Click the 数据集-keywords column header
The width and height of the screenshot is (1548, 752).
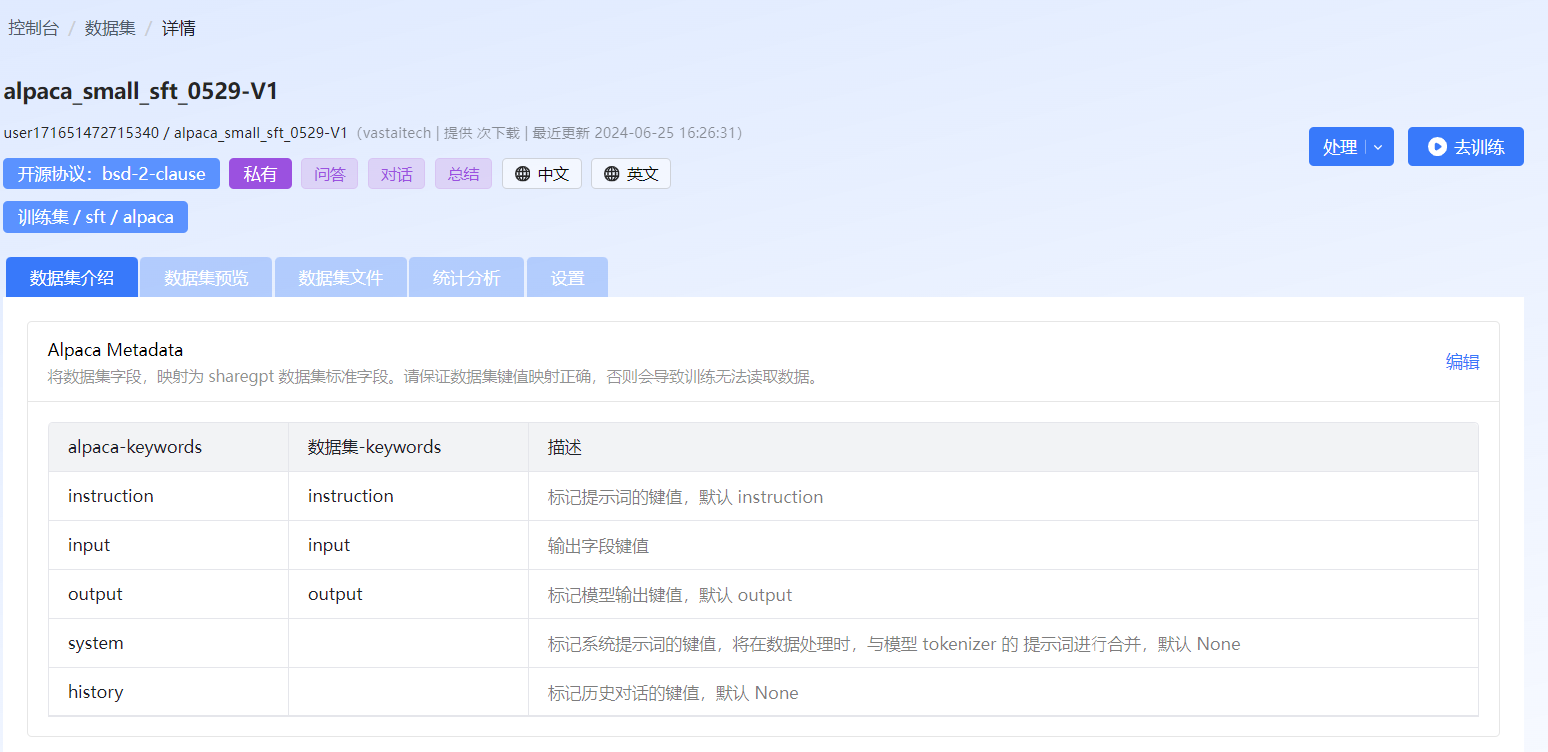(x=374, y=447)
